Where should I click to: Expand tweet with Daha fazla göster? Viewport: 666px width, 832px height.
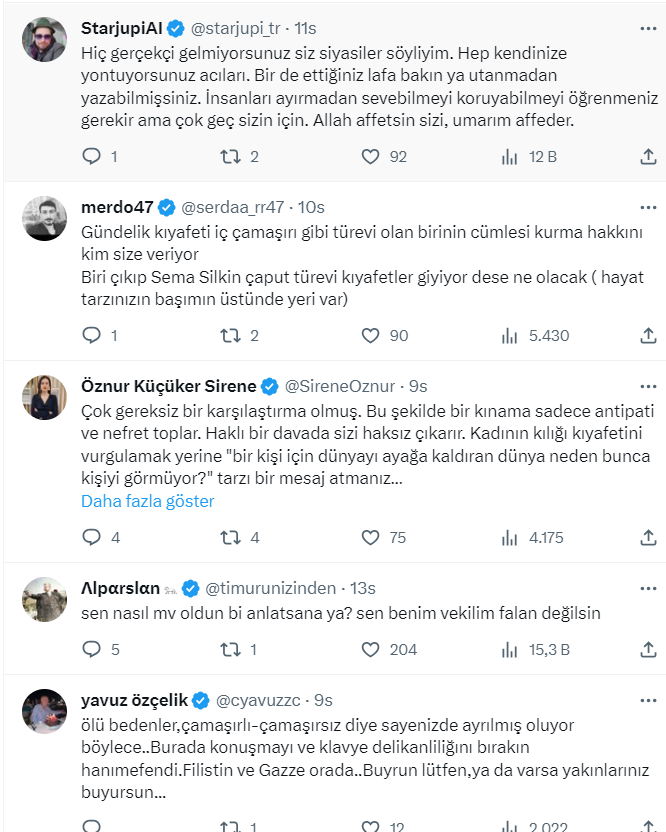tap(148, 501)
